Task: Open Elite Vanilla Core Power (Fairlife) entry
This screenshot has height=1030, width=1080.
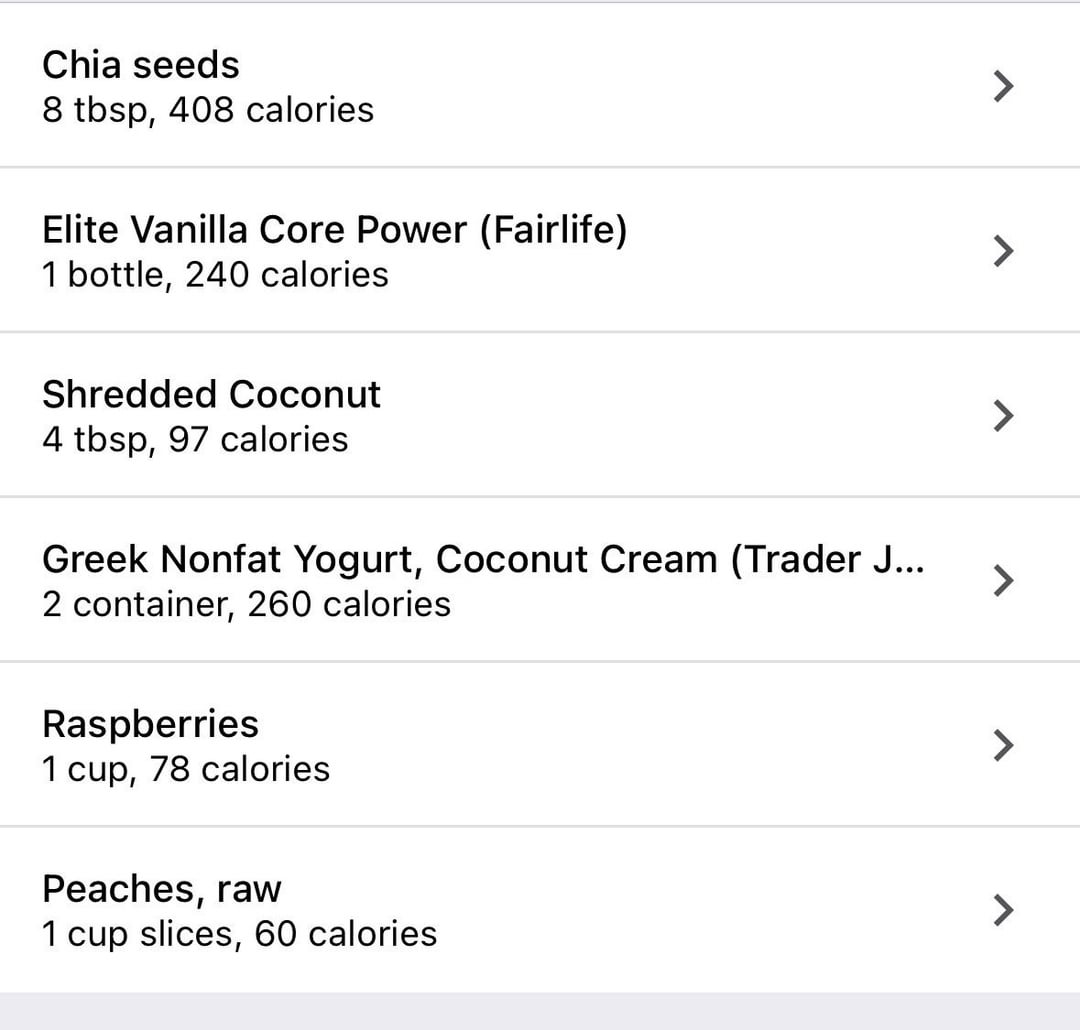Action: coord(335,230)
